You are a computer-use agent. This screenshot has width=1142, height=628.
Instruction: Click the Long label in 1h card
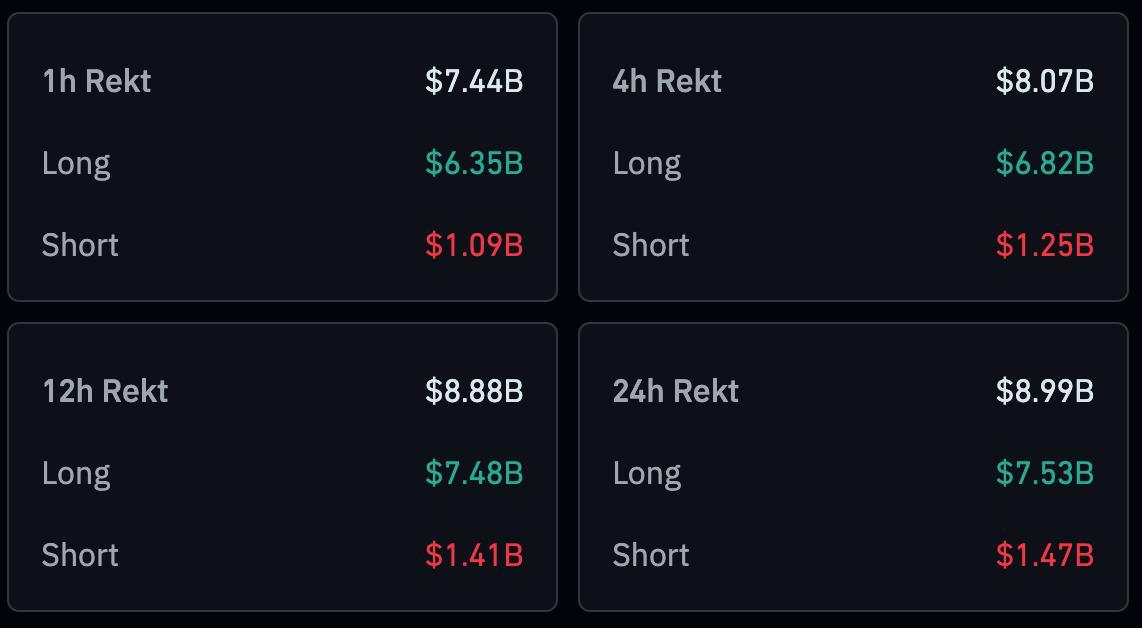pos(76,165)
